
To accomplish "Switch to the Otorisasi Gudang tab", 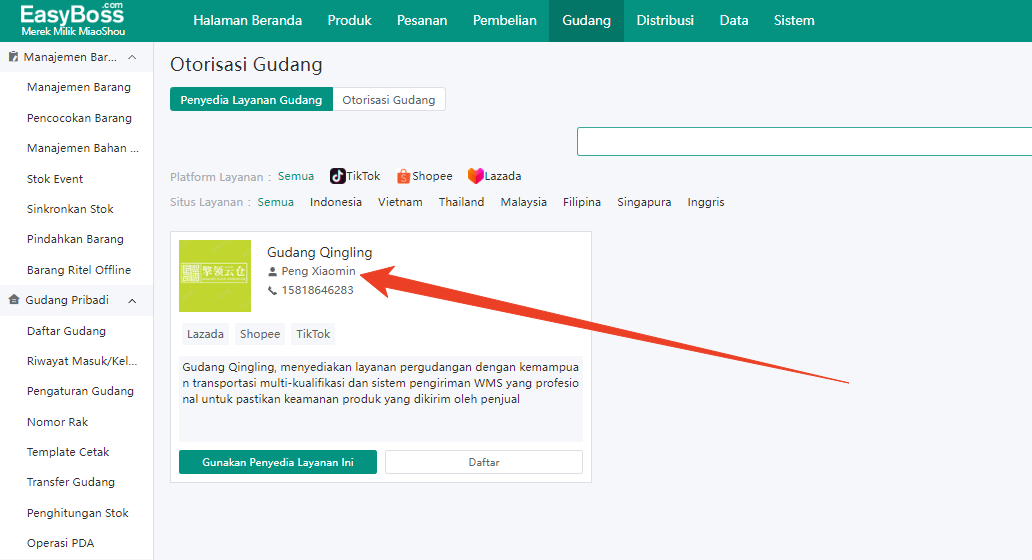I will click(389, 99).
